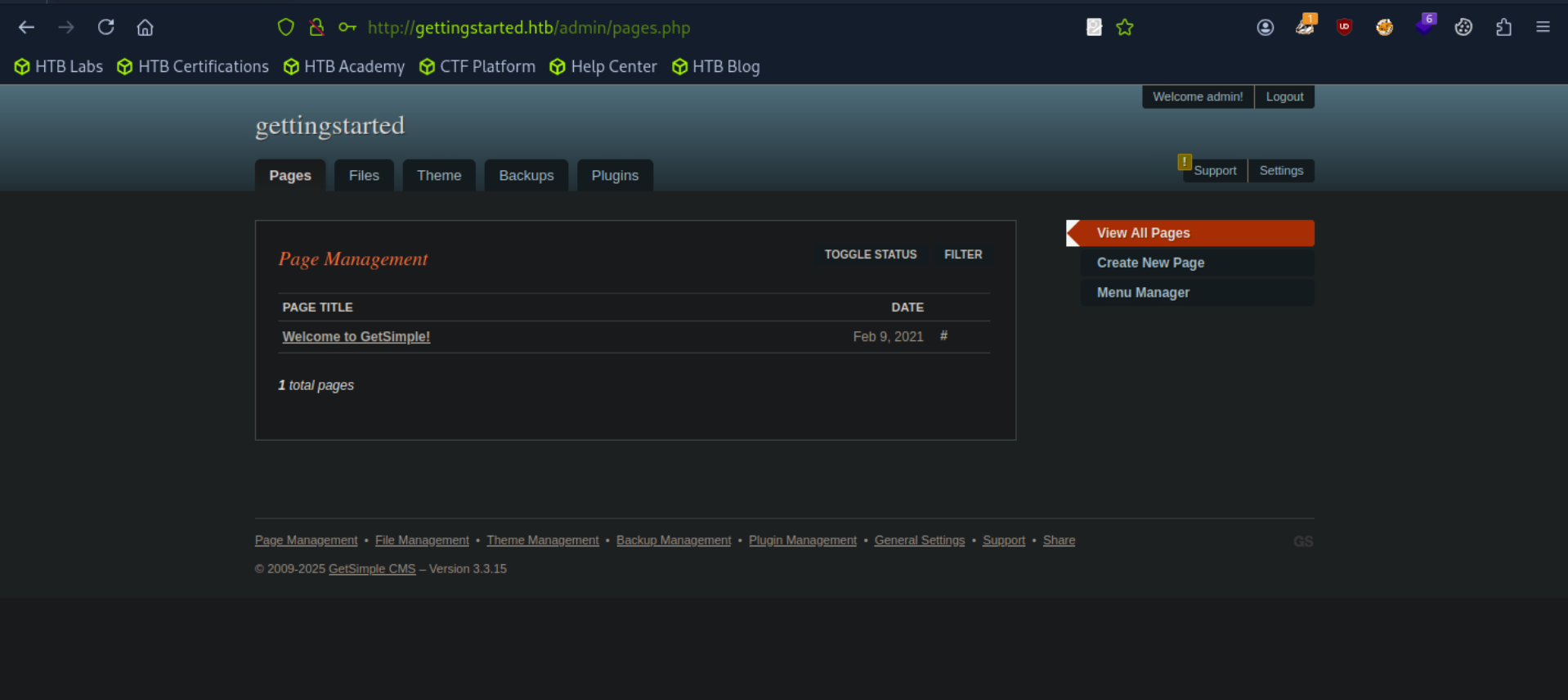Switch to the Pages tab
This screenshot has height=700, width=1568.
[x=290, y=175]
